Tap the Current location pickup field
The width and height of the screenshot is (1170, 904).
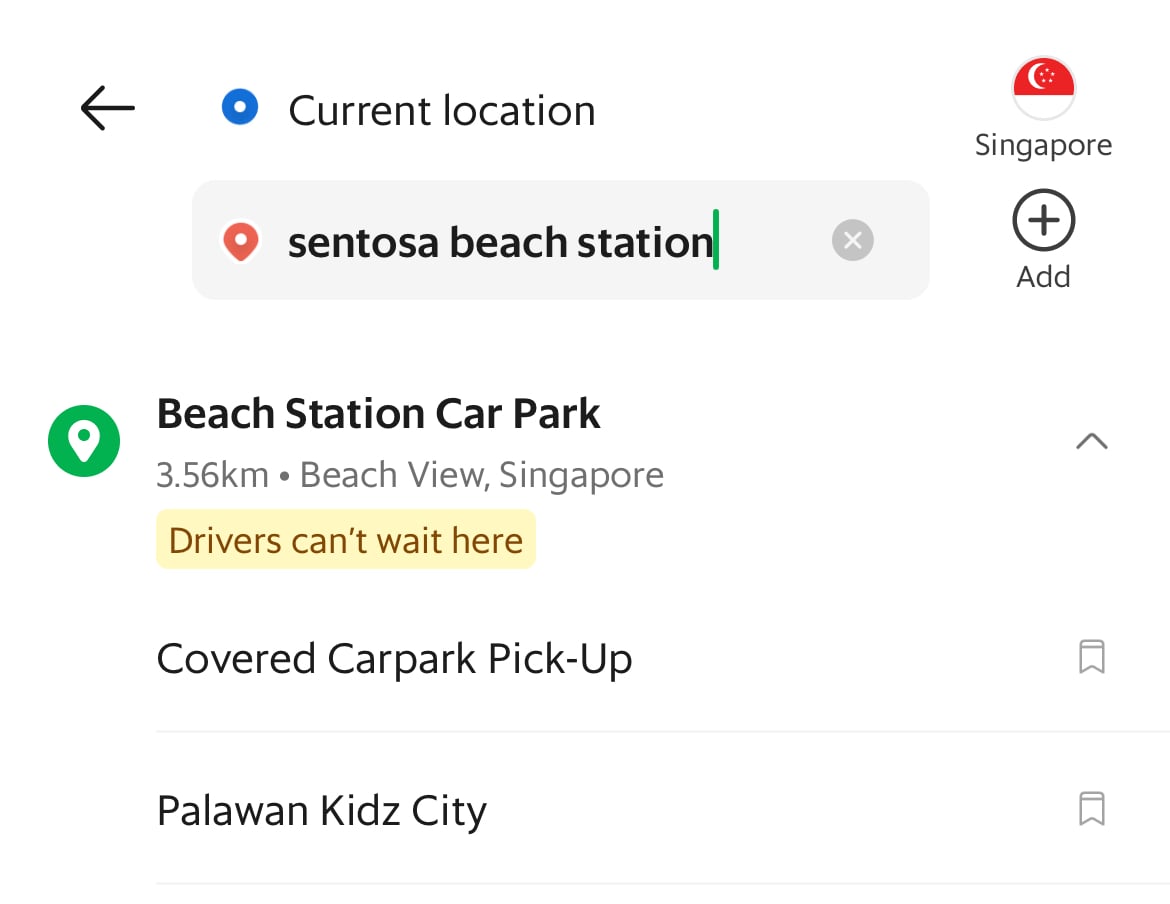[560, 110]
